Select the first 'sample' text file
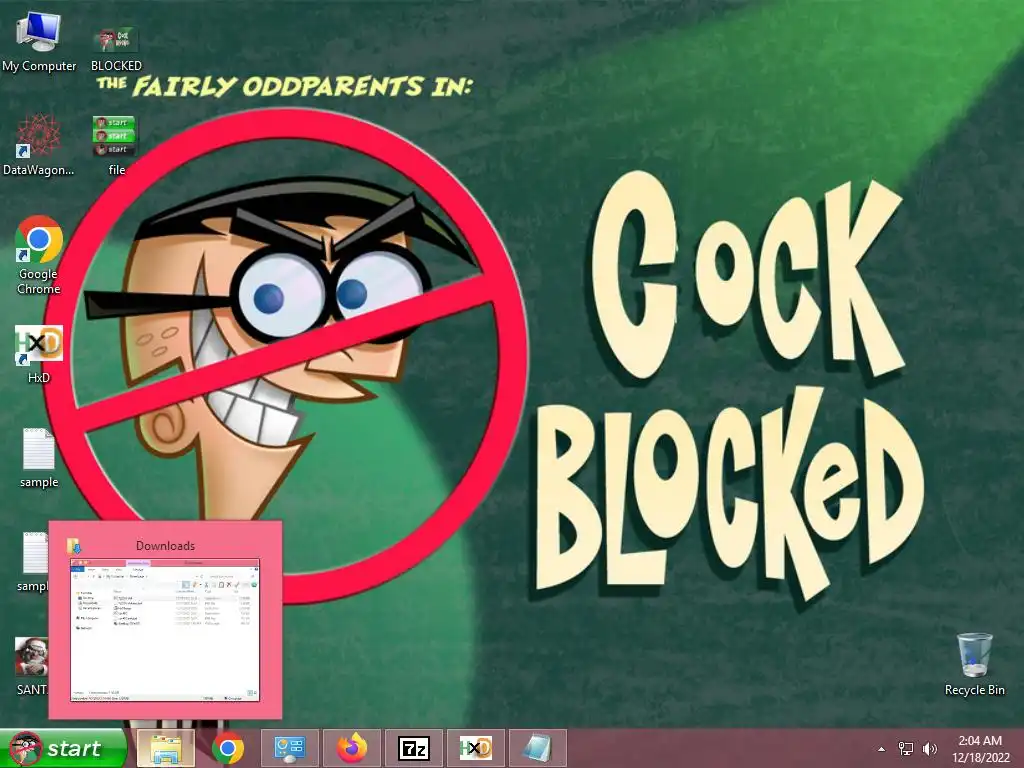This screenshot has width=1024, height=768. coord(39,457)
